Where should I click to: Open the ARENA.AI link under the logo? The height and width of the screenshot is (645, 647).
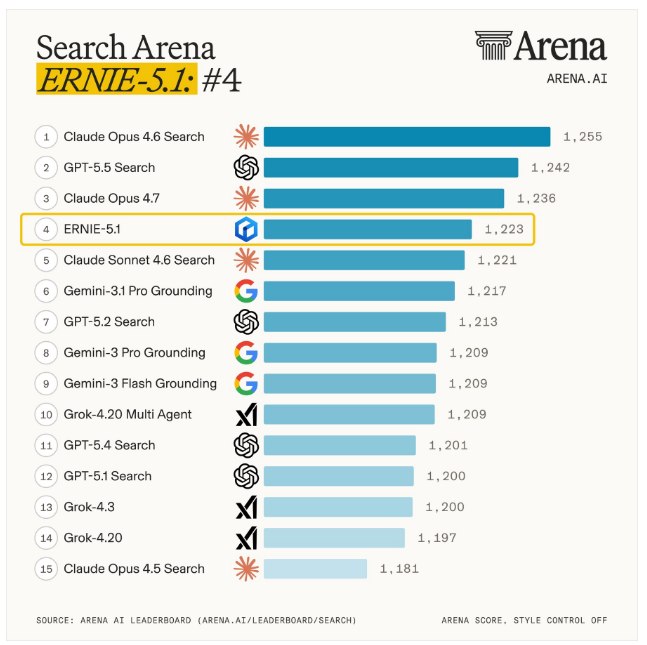coord(577,78)
